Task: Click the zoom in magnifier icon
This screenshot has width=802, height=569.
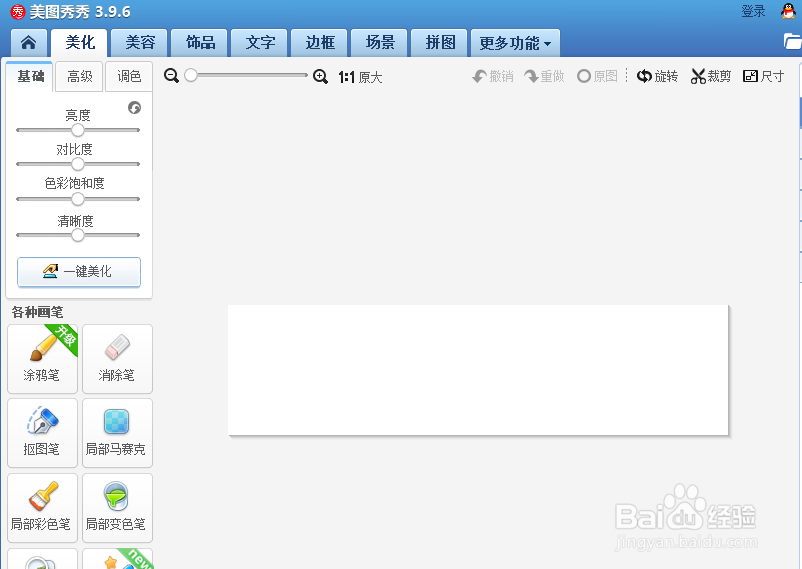Action: point(320,77)
